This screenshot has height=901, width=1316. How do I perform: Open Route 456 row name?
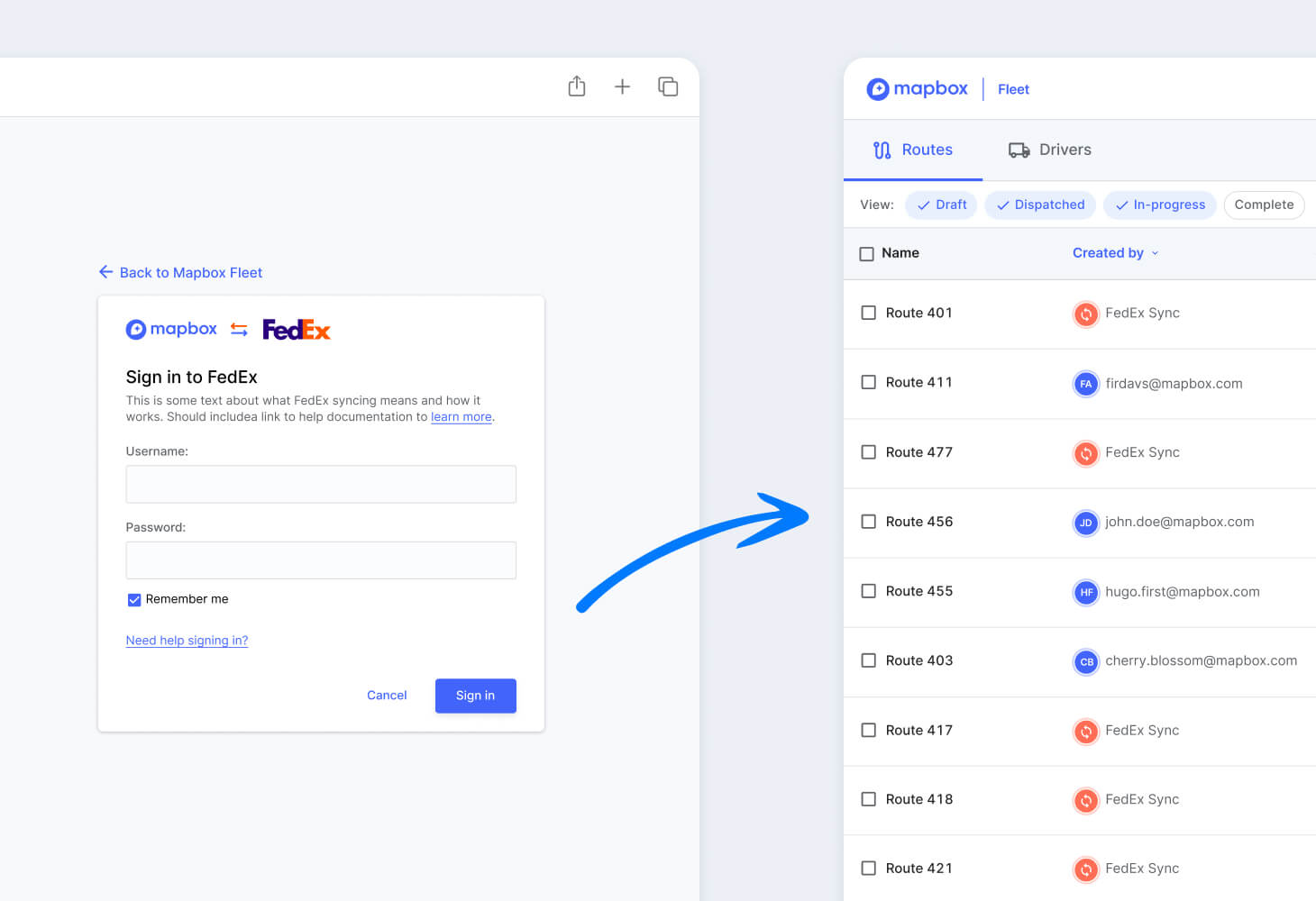pos(919,522)
